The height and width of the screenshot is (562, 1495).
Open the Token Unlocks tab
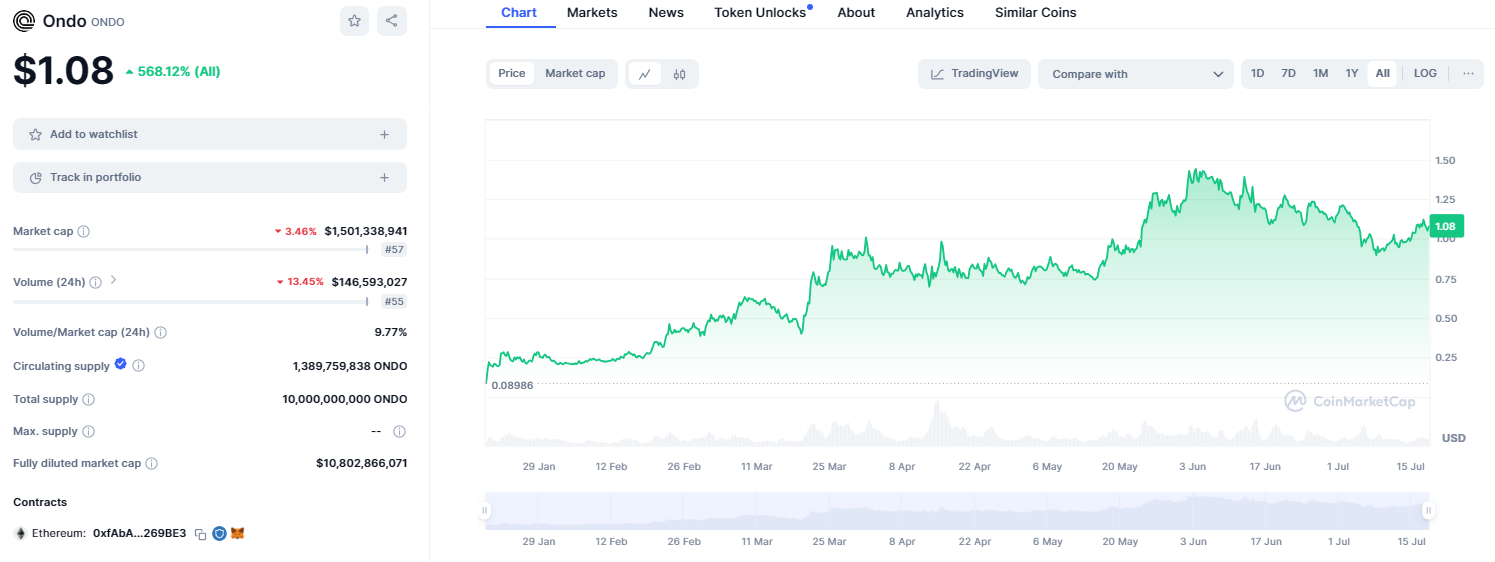(x=760, y=13)
